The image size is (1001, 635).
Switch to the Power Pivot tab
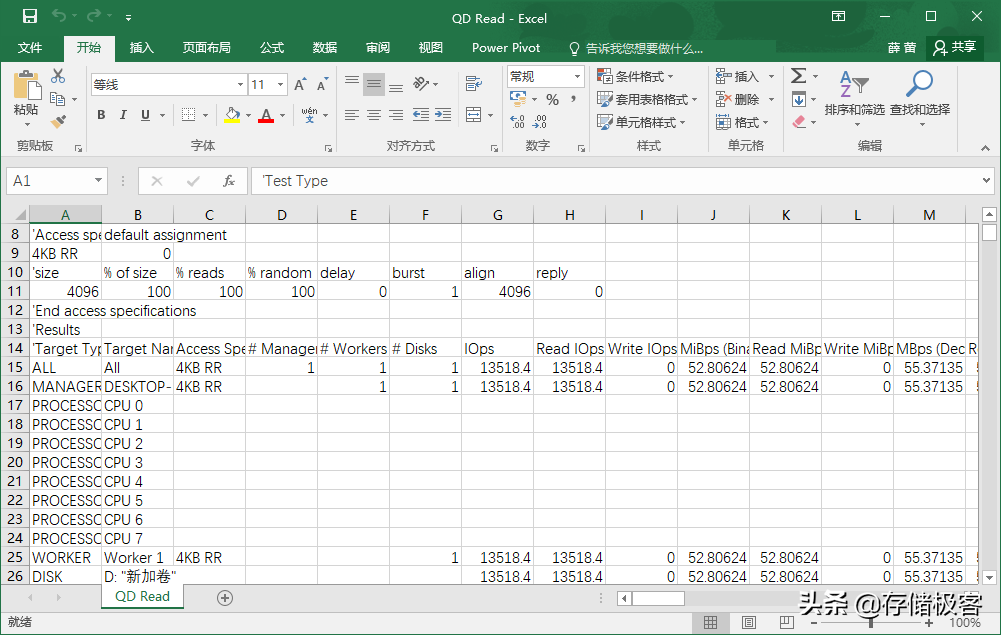(506, 48)
